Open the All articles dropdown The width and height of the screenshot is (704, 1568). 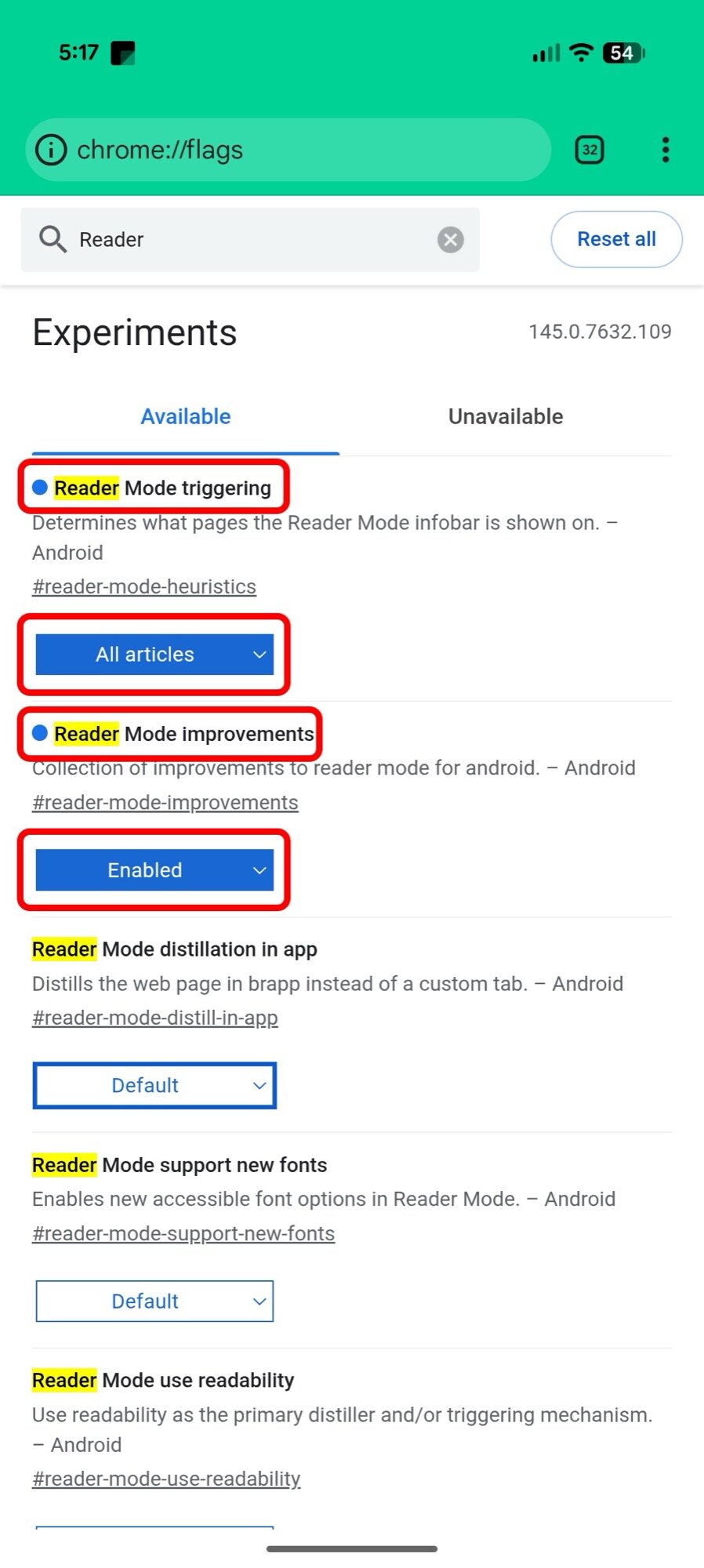coord(154,655)
